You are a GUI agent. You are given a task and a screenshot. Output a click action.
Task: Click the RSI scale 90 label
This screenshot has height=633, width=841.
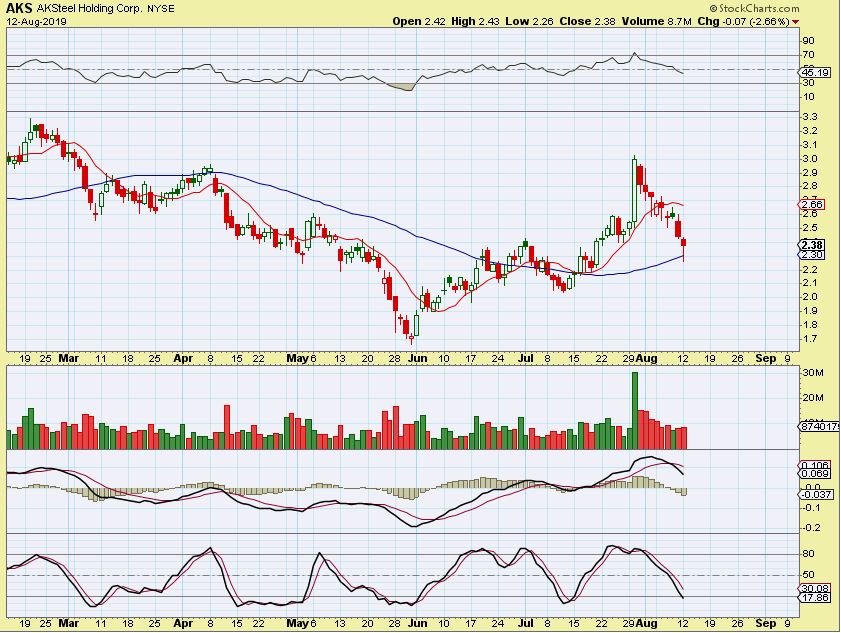tap(808, 41)
